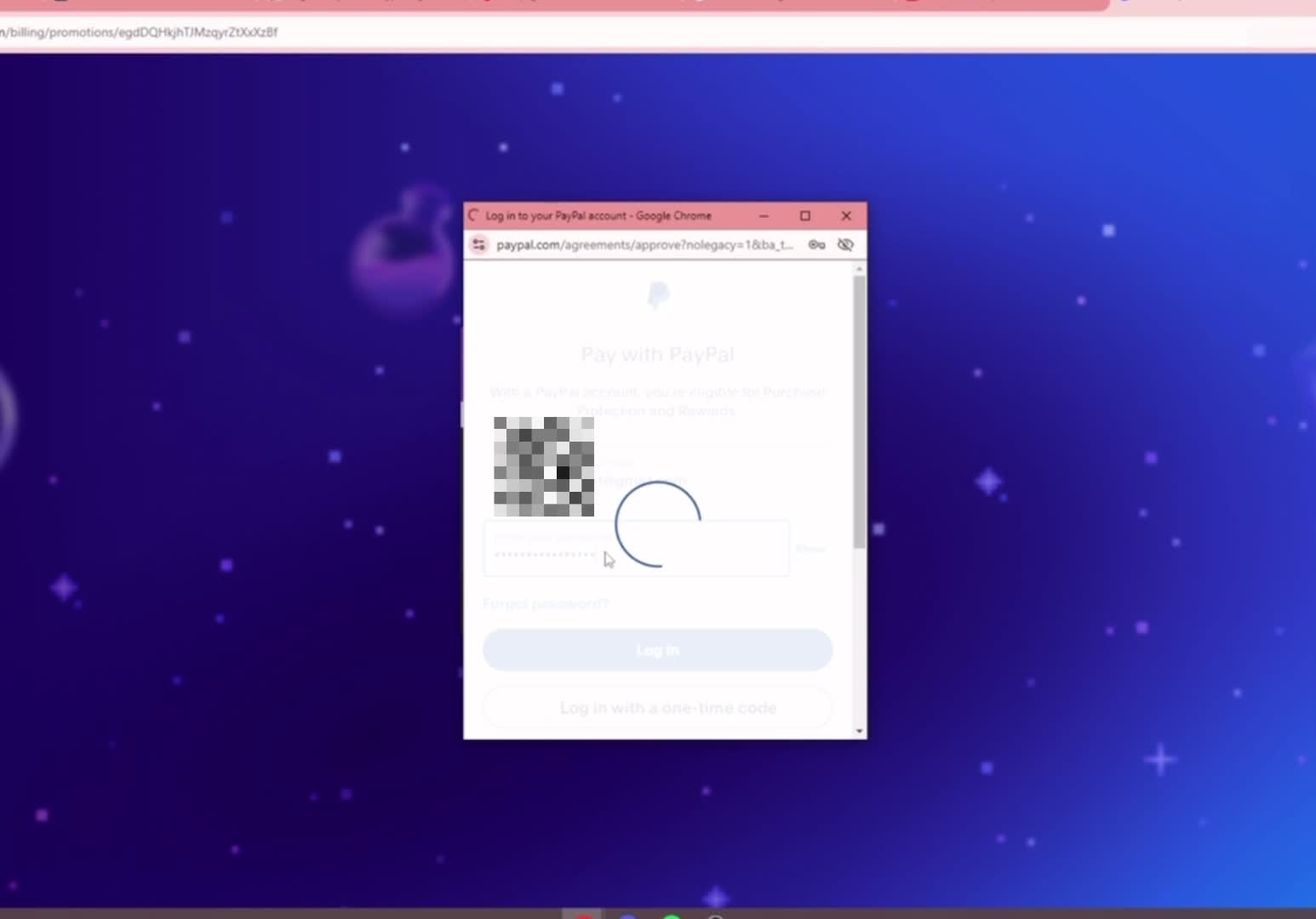Open the blue app icon on the taskbar
Screen dimensions: 1316x919
(627, 916)
